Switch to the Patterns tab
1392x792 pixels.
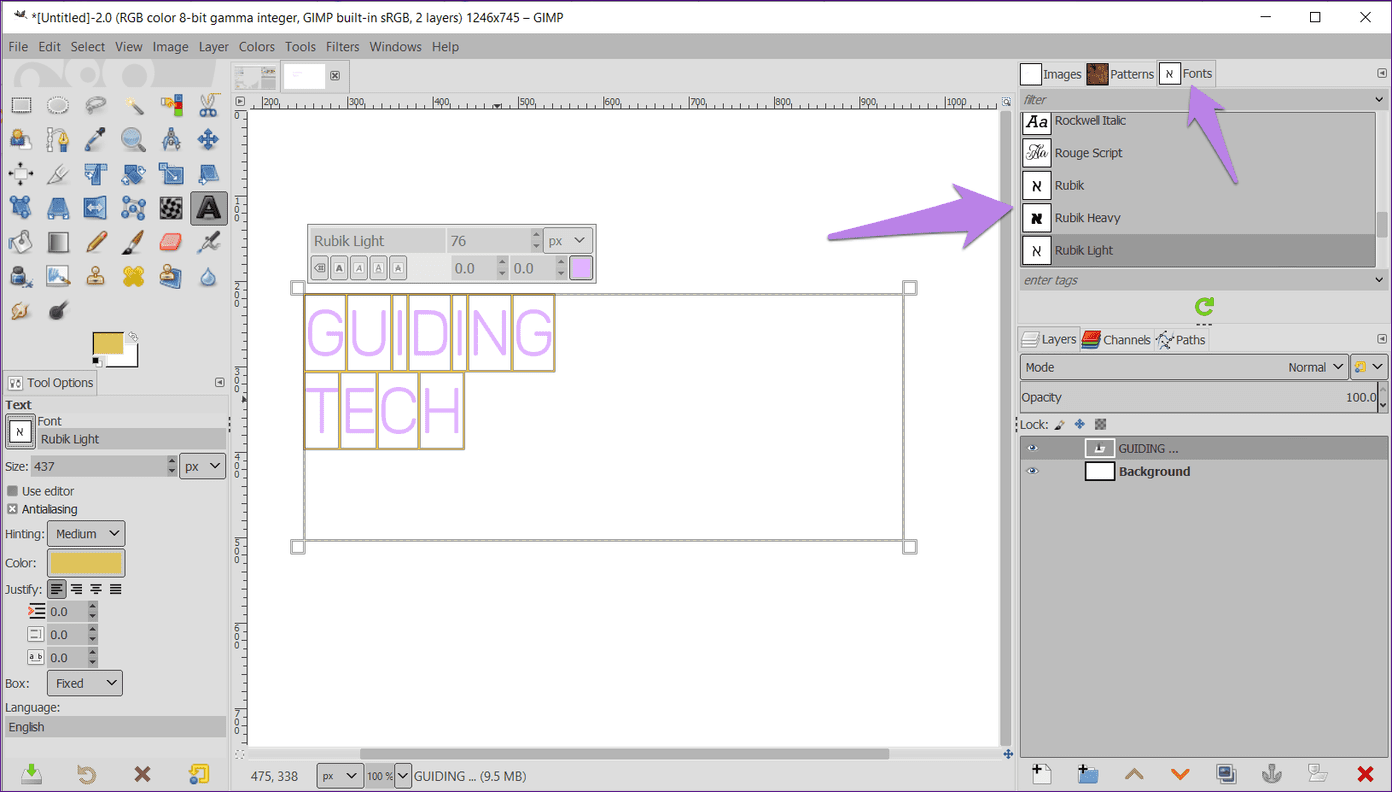(1120, 74)
